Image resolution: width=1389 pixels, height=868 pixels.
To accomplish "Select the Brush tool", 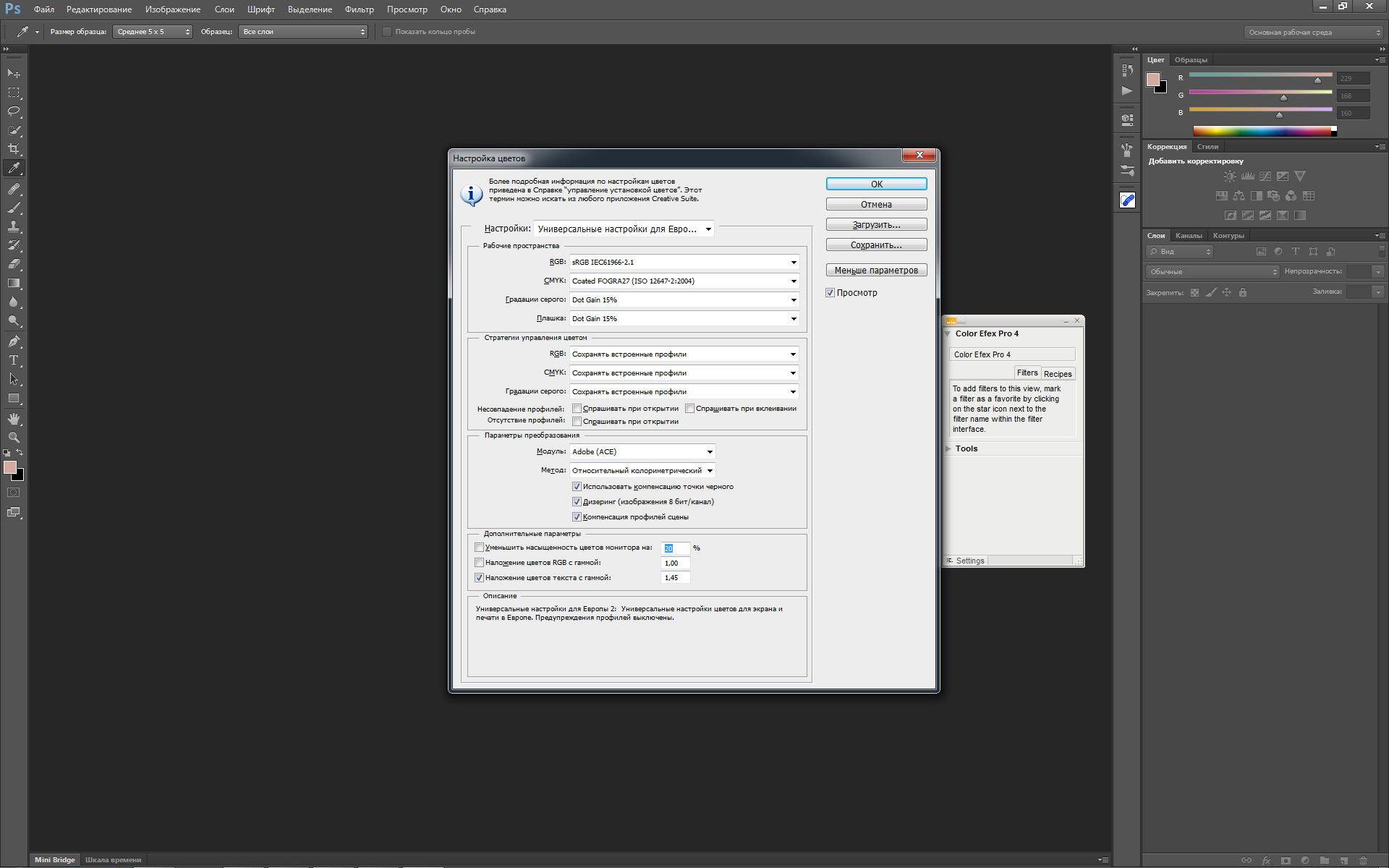I will click(x=14, y=208).
